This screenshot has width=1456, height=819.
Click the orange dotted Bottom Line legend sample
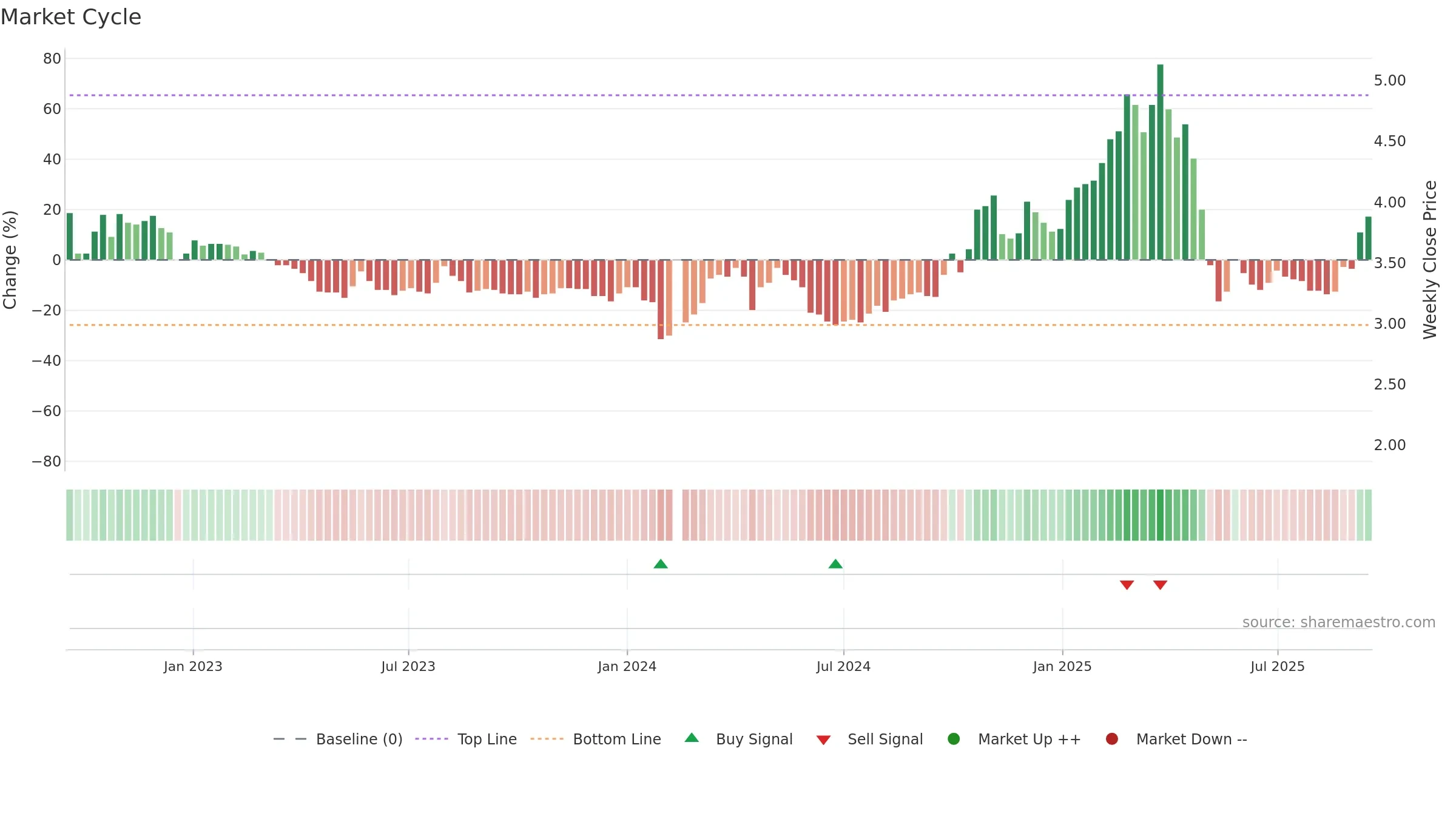point(547,739)
